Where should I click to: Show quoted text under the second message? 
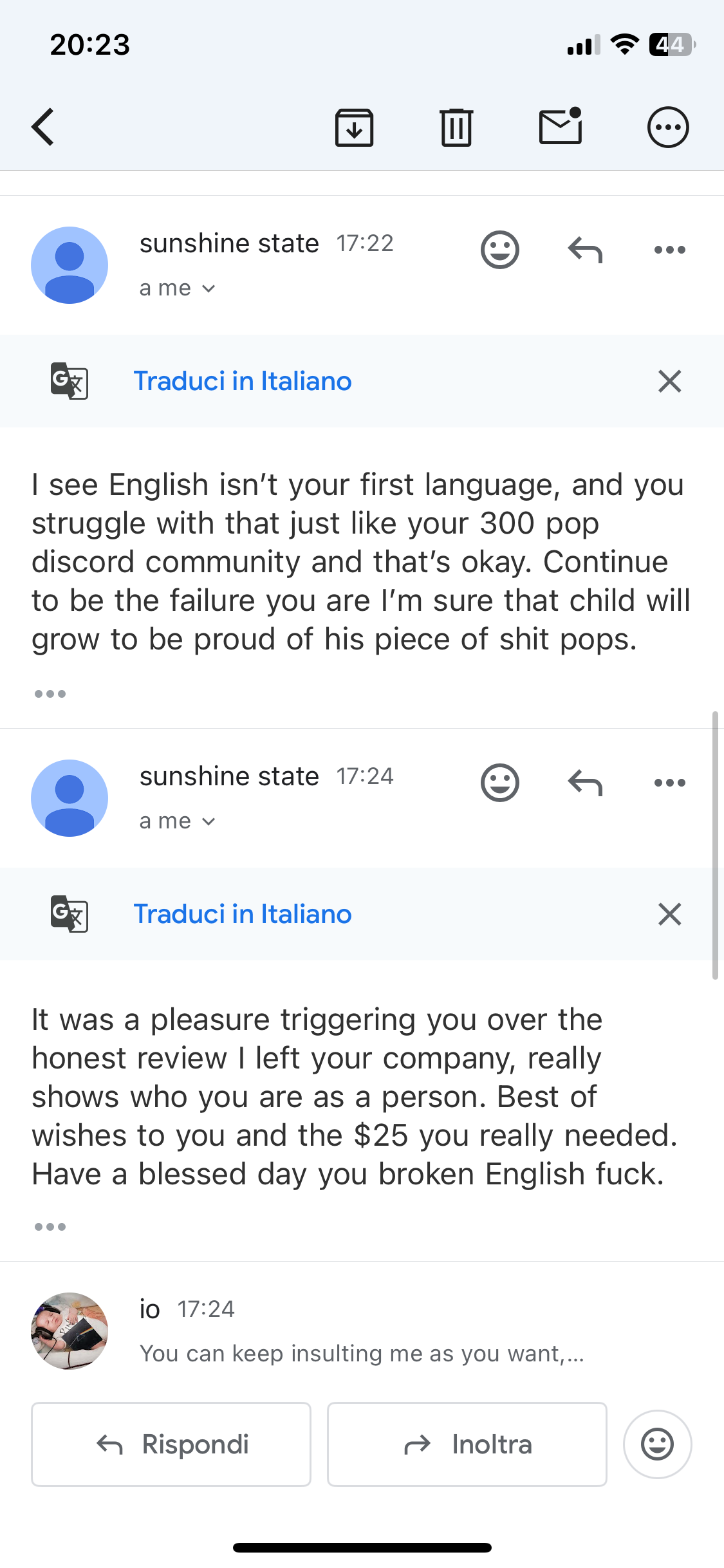[x=50, y=1227]
